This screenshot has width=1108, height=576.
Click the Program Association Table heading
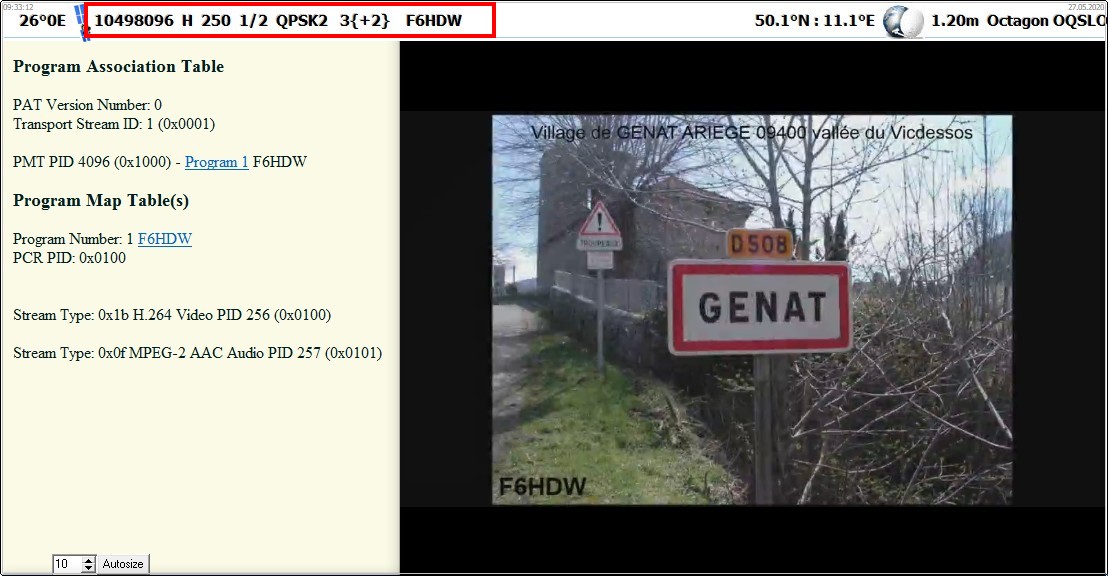point(119,66)
